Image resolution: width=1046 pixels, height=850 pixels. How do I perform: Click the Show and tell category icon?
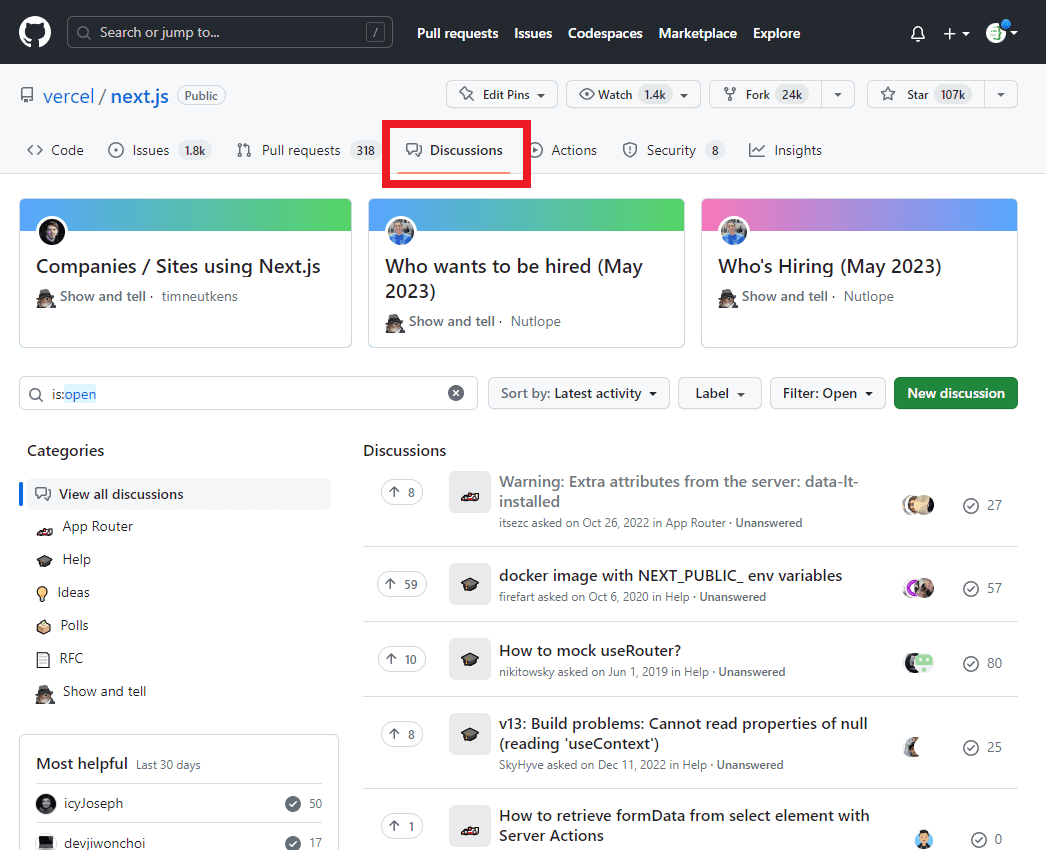(x=46, y=691)
